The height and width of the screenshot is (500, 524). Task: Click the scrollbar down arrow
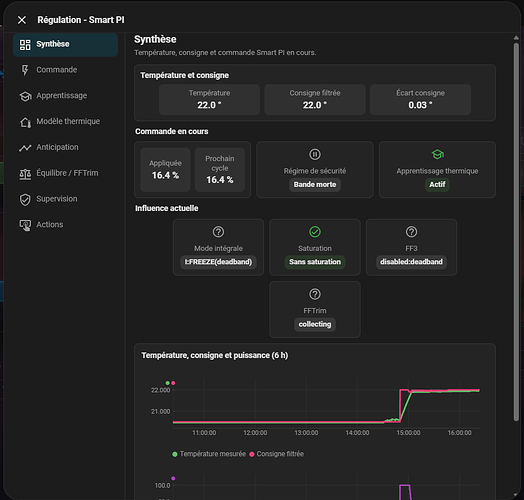click(516, 495)
